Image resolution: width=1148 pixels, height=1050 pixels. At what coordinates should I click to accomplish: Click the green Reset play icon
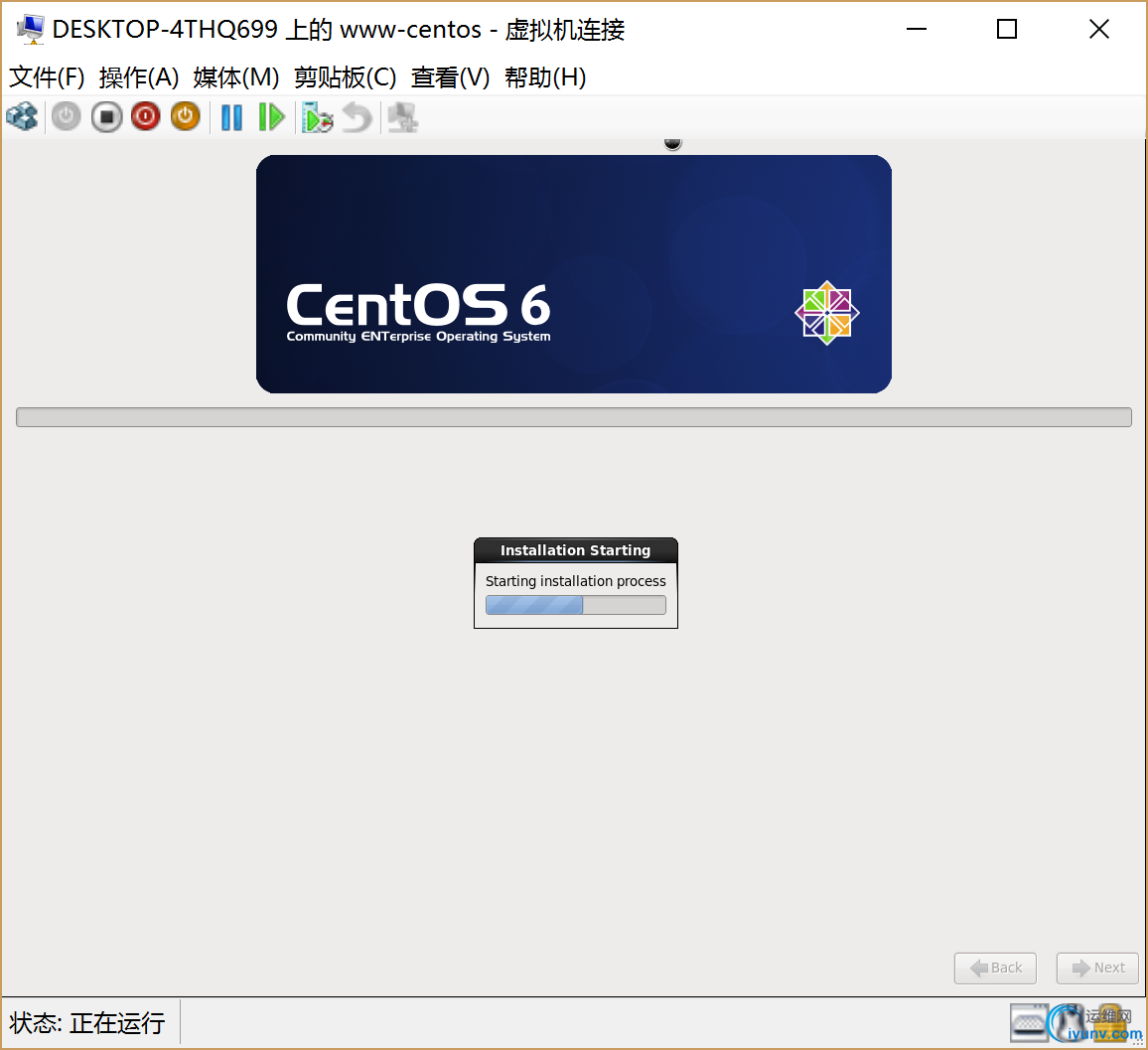point(272,117)
